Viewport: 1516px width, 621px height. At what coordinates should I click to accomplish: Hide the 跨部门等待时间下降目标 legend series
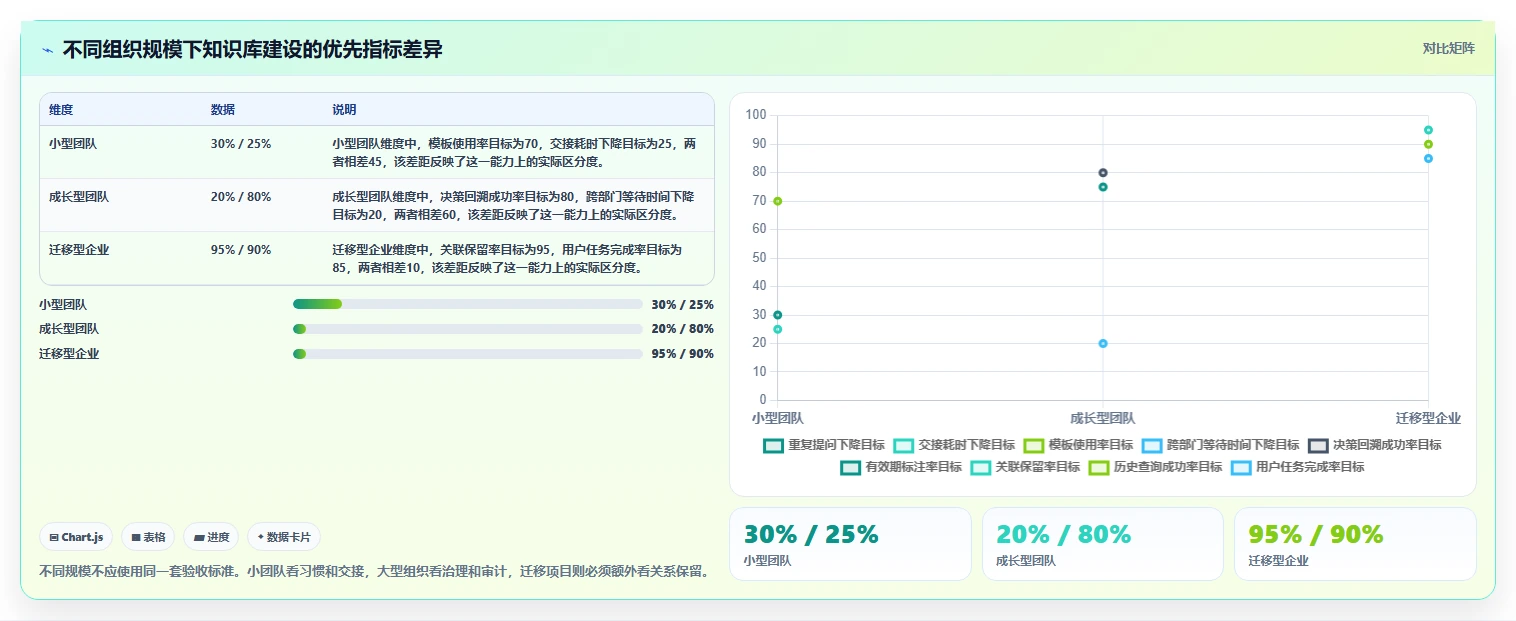pos(1220,445)
